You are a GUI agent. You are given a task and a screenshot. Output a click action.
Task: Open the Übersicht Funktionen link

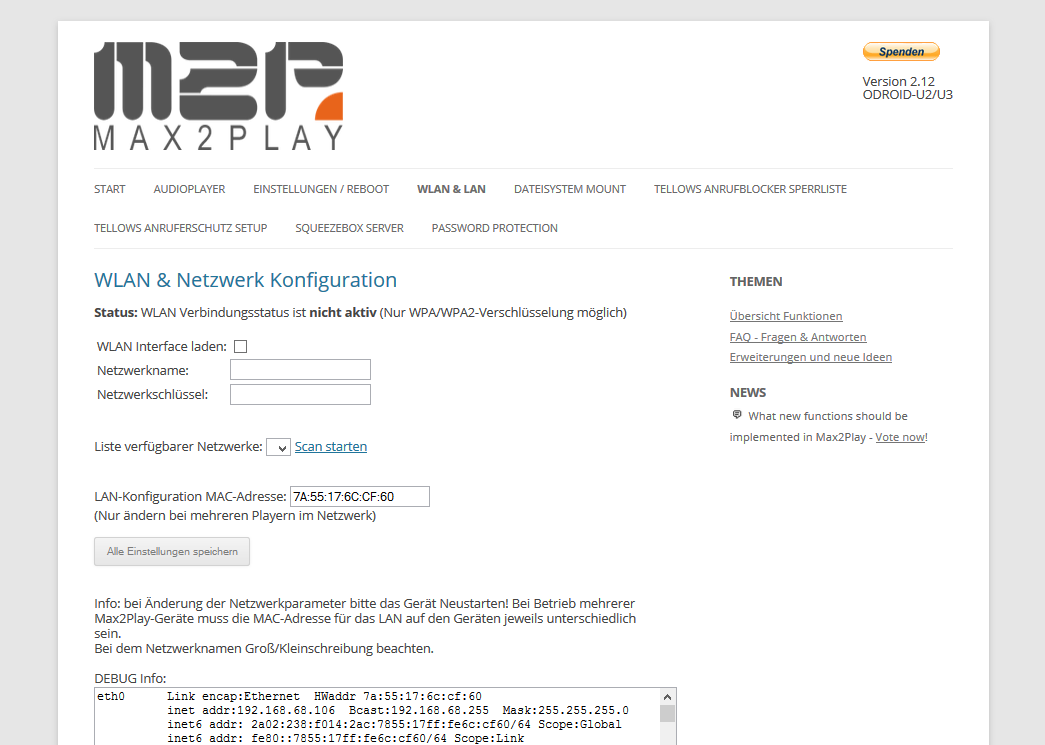pos(786,316)
